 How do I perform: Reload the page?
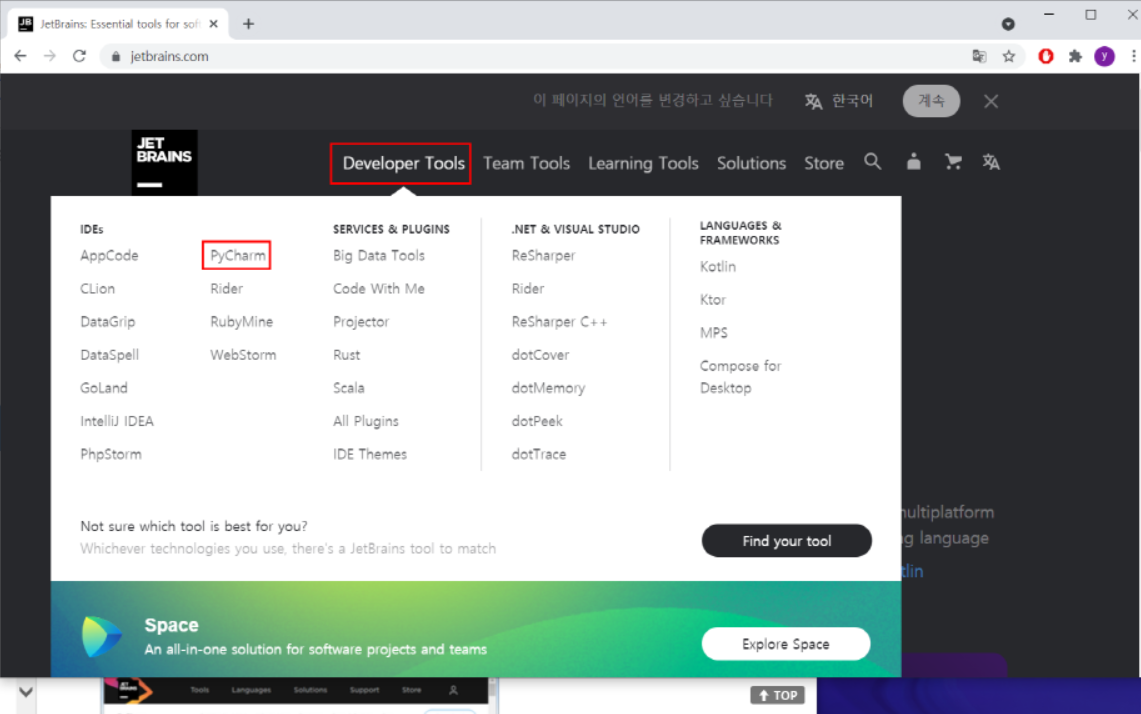pos(79,56)
